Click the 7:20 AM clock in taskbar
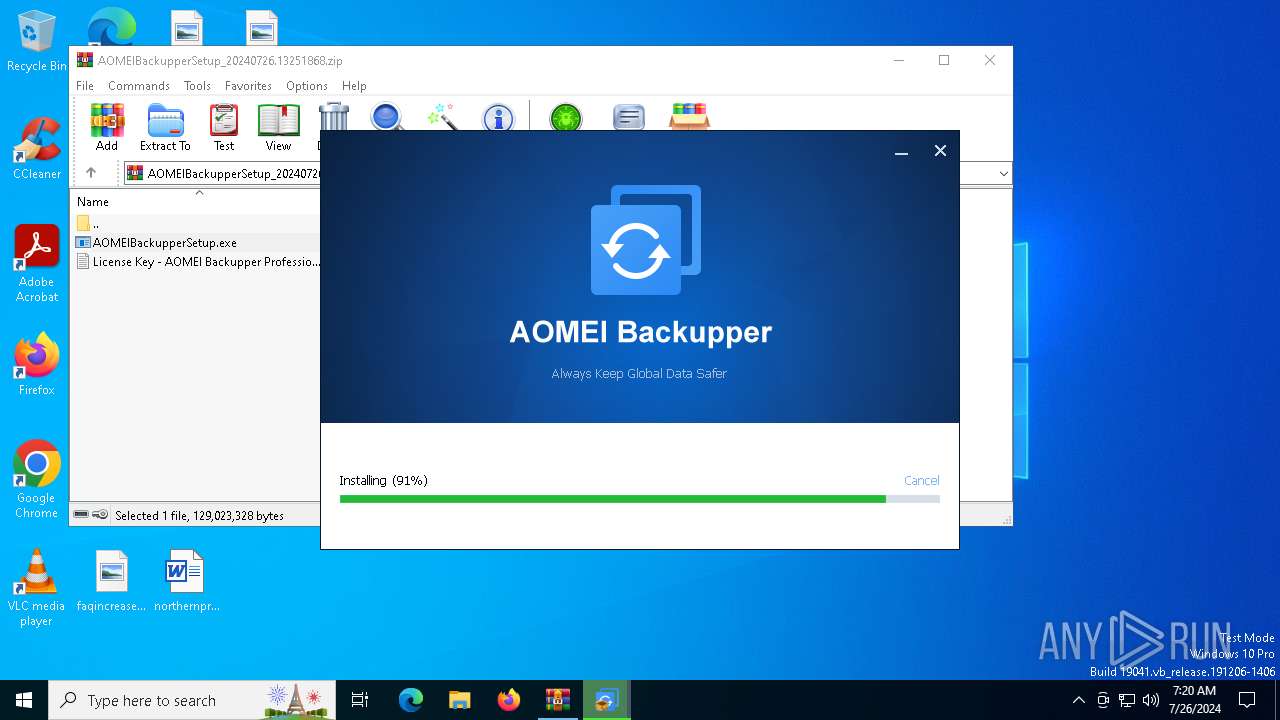 click(x=1194, y=700)
